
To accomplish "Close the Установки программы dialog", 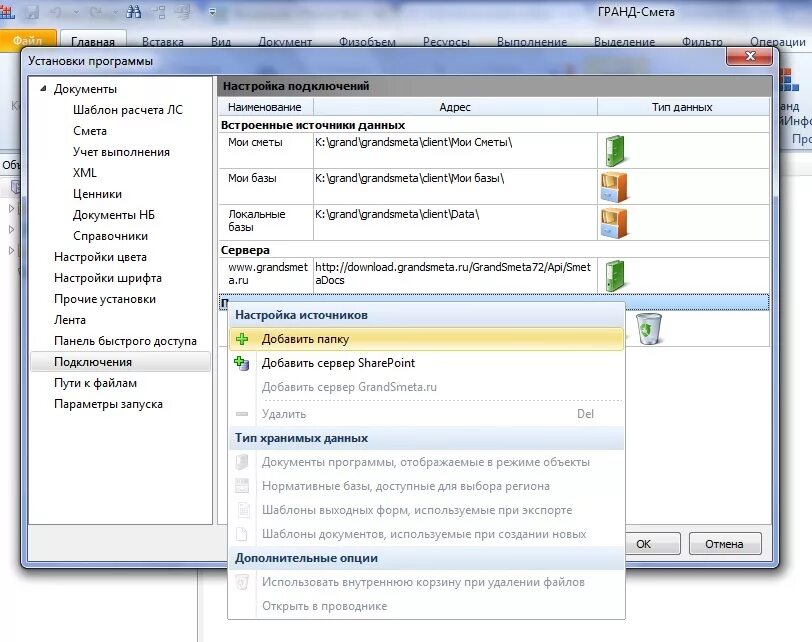I will [x=750, y=56].
